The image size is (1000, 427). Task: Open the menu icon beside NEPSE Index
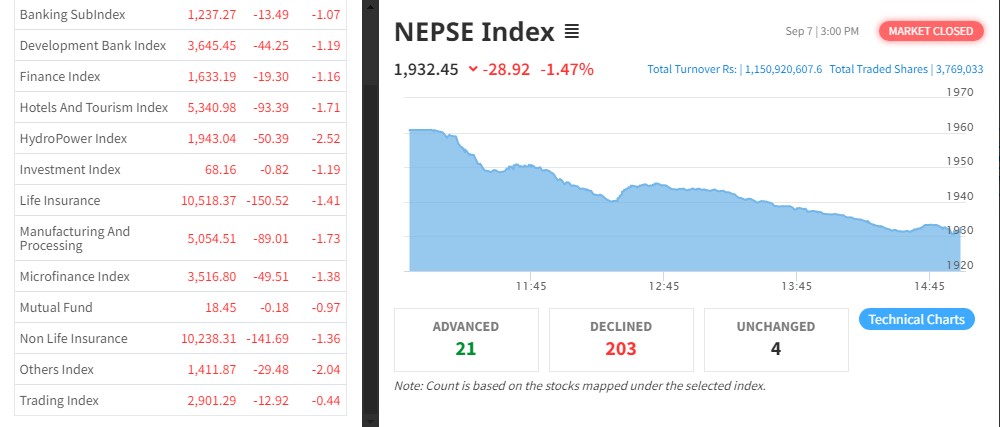(x=572, y=32)
